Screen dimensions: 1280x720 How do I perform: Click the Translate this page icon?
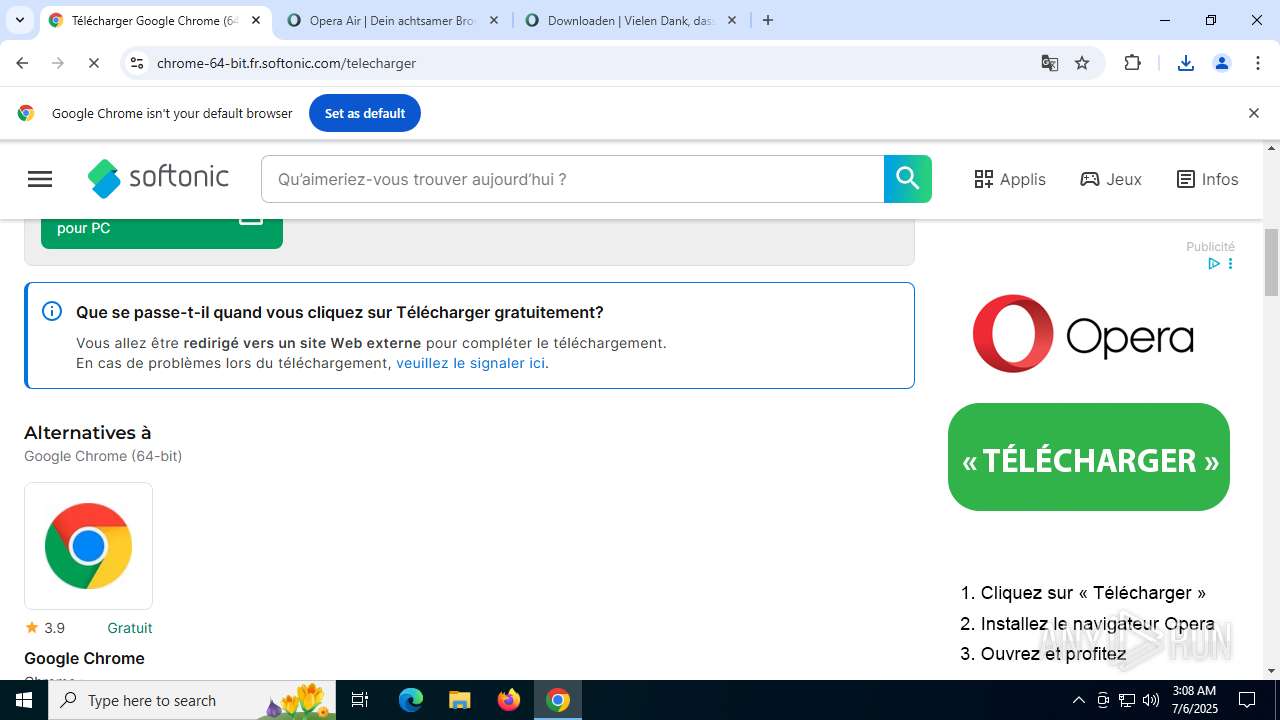coord(1049,63)
